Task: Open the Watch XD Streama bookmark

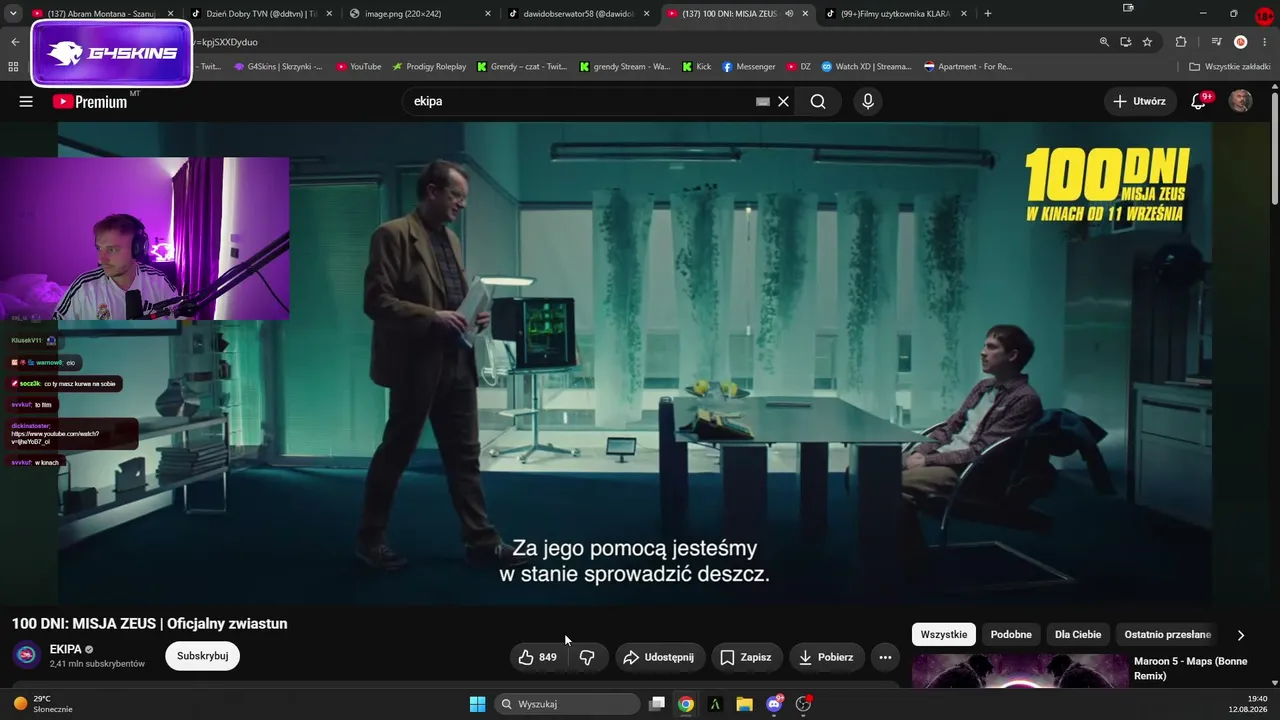Action: point(867,67)
